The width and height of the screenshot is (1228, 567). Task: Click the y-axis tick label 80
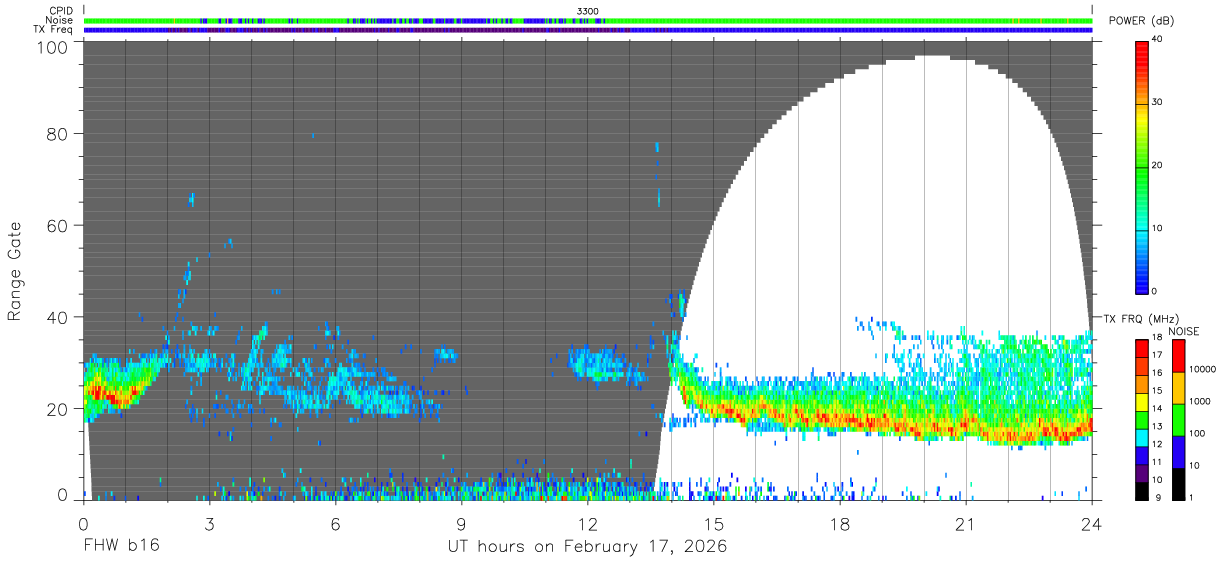point(57,134)
